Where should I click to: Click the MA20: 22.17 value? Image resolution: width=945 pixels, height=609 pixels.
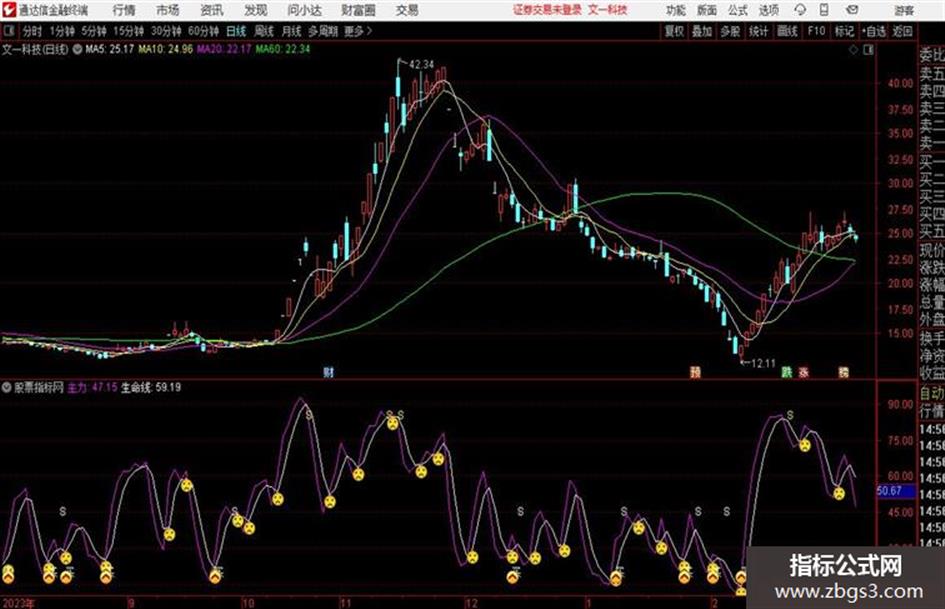click(224, 49)
